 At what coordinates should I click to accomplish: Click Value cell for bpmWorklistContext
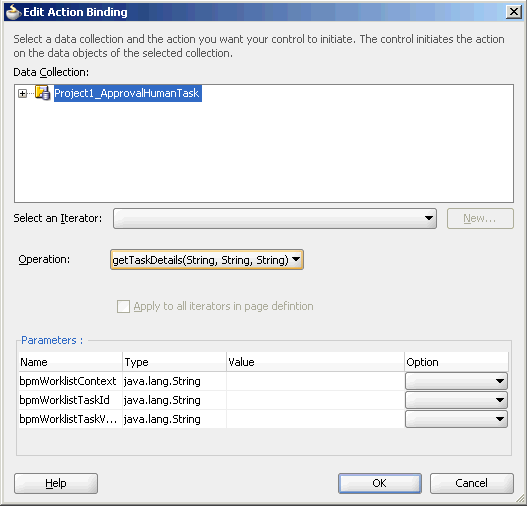click(315, 381)
